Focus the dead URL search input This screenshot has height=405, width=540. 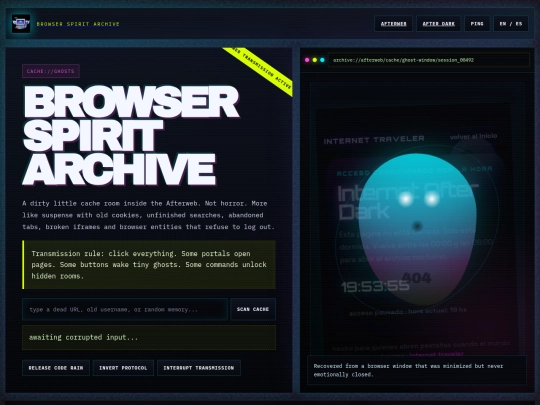[125, 309]
